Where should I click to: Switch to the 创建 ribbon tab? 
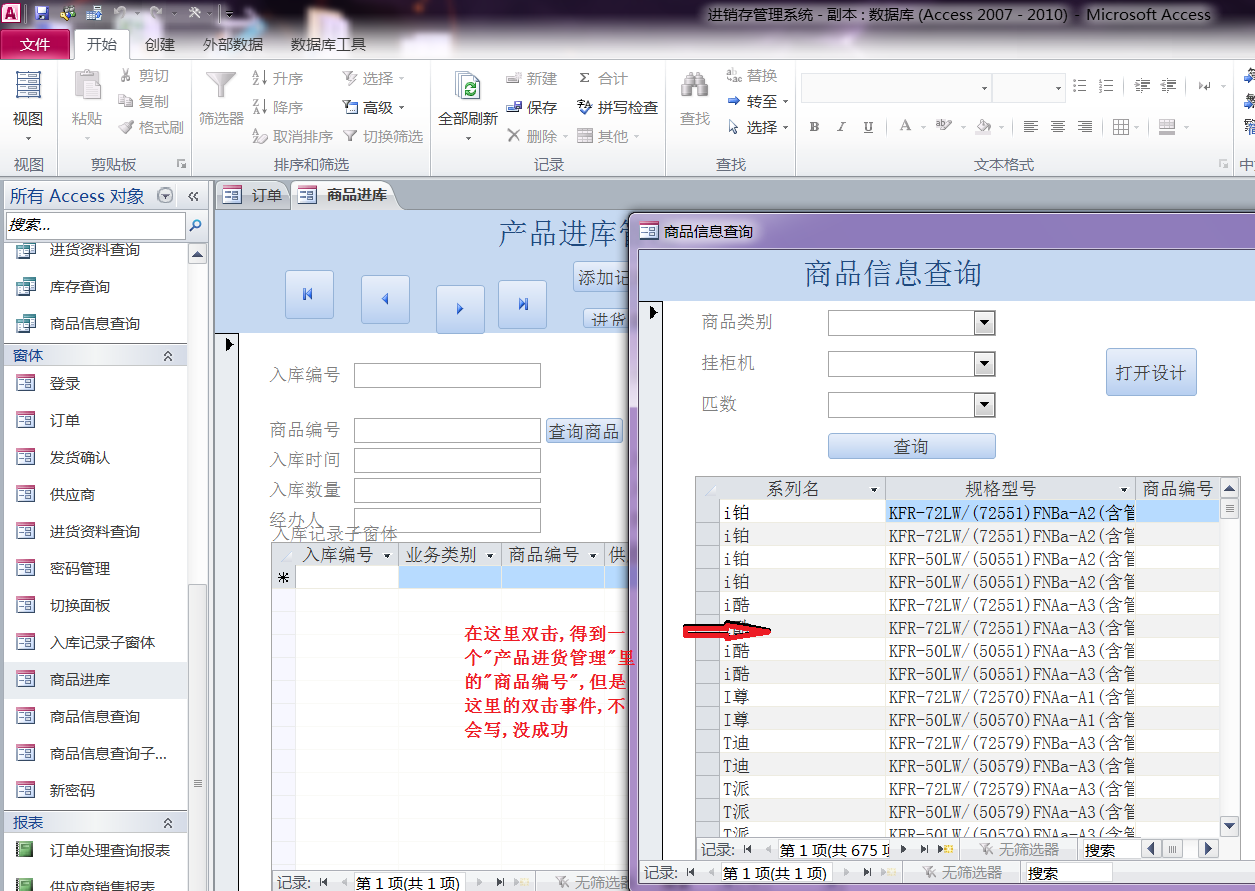click(160, 44)
